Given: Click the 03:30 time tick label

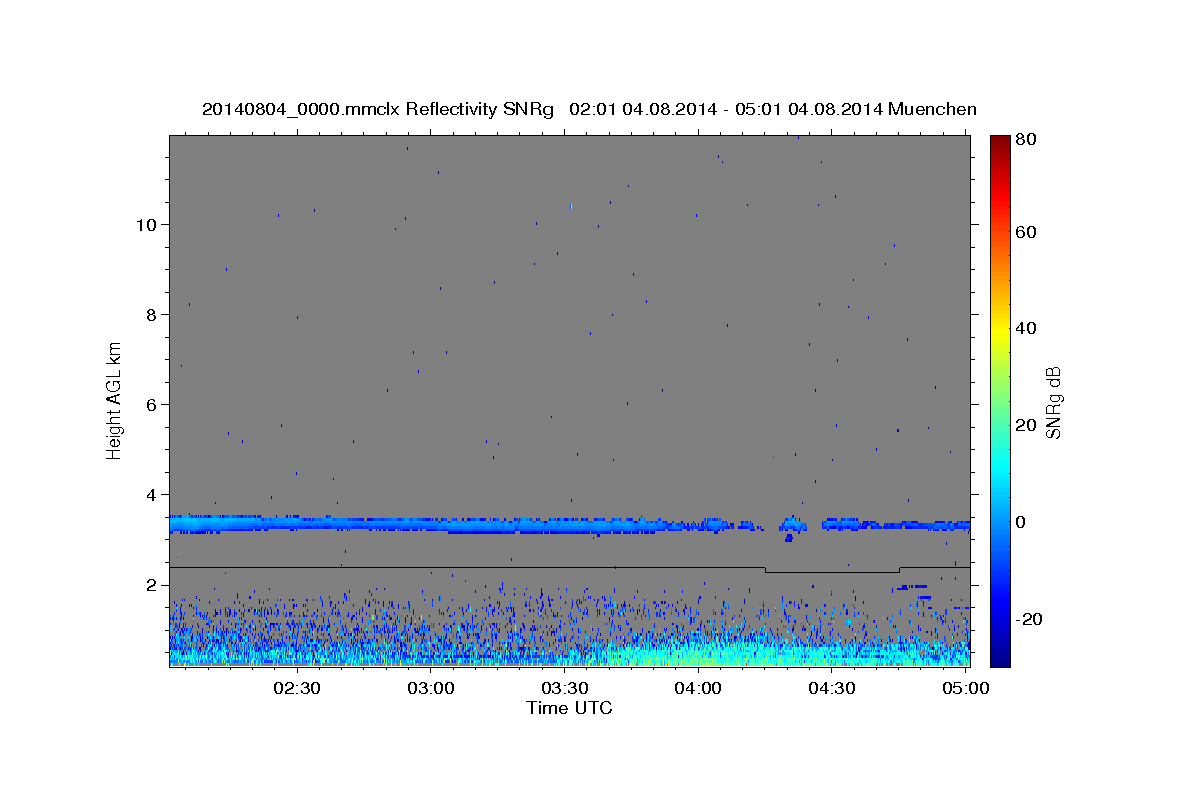Looking at the screenshot, I should [x=564, y=688].
